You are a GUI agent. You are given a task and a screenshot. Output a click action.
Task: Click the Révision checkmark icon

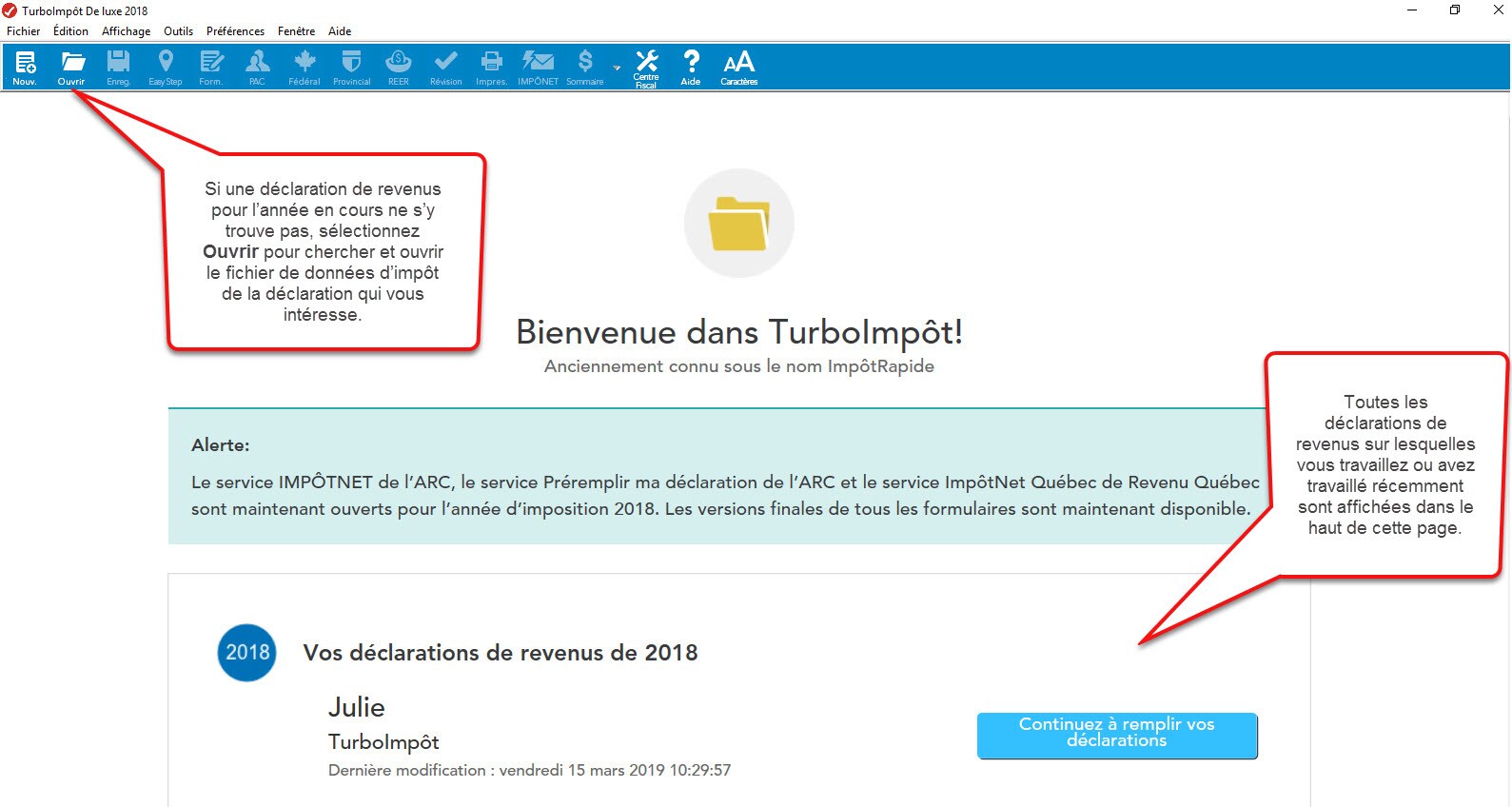[445, 68]
